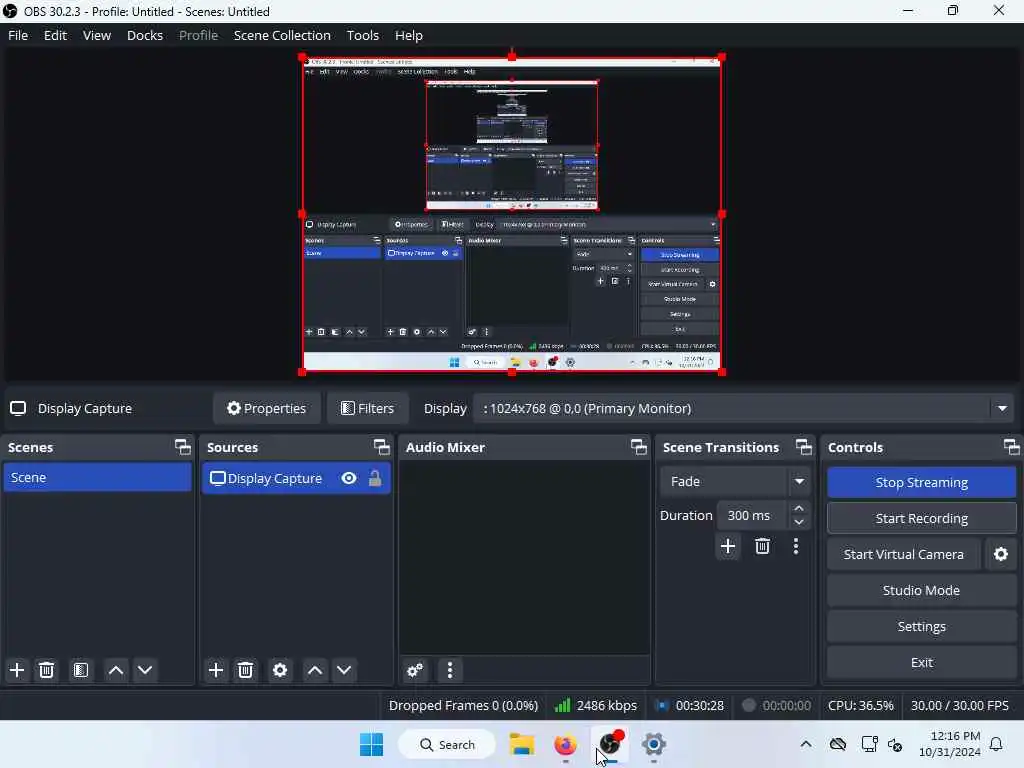Click the Dropped Frames status text
This screenshot has height=768, width=1024.
pos(463,705)
